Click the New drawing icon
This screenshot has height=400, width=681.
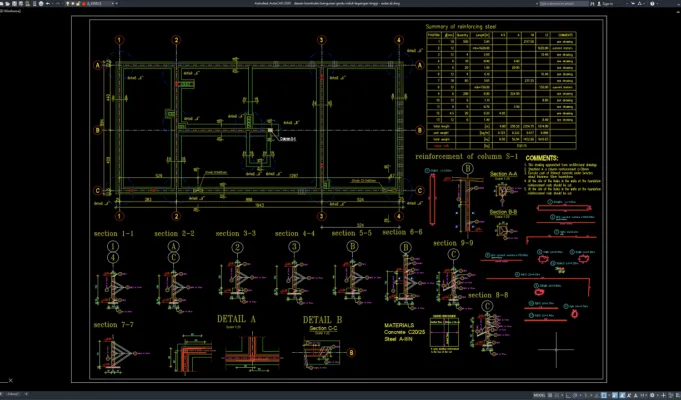point(1,3)
